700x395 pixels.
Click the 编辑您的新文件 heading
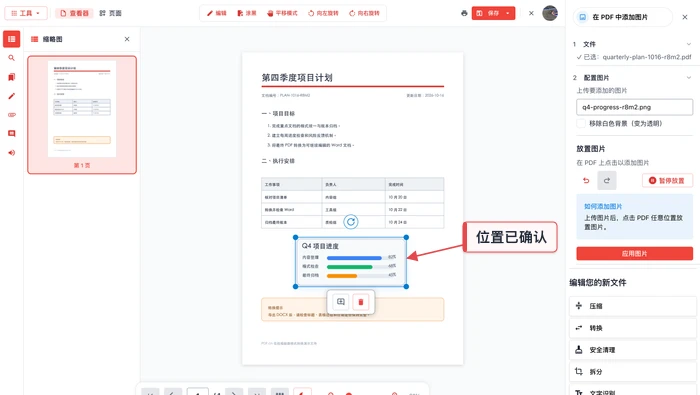click(x=598, y=283)
